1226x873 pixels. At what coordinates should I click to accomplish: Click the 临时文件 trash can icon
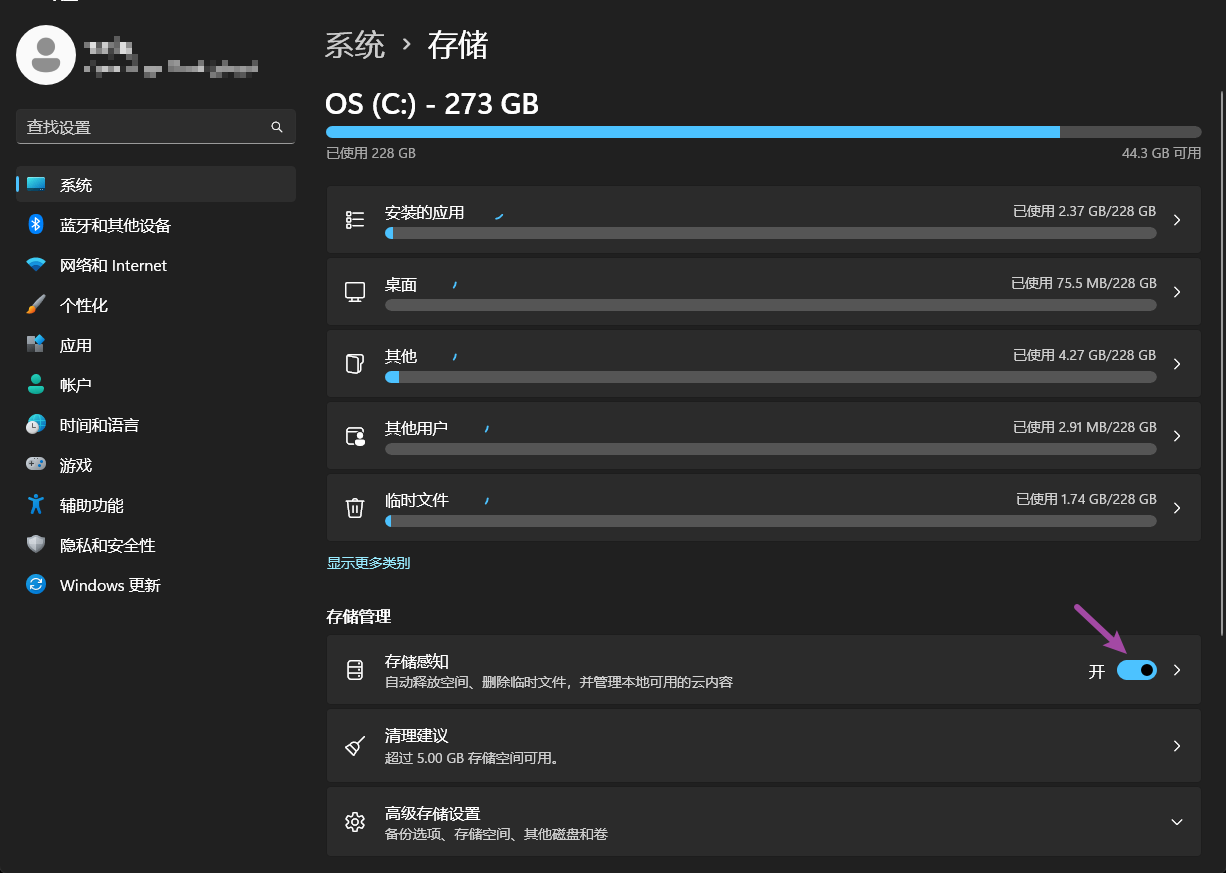pos(355,508)
